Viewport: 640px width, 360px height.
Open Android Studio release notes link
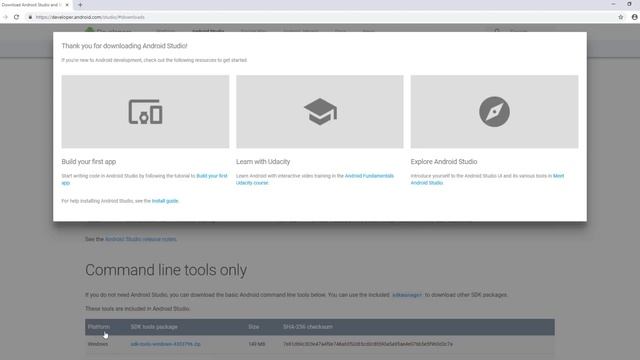[140, 239]
